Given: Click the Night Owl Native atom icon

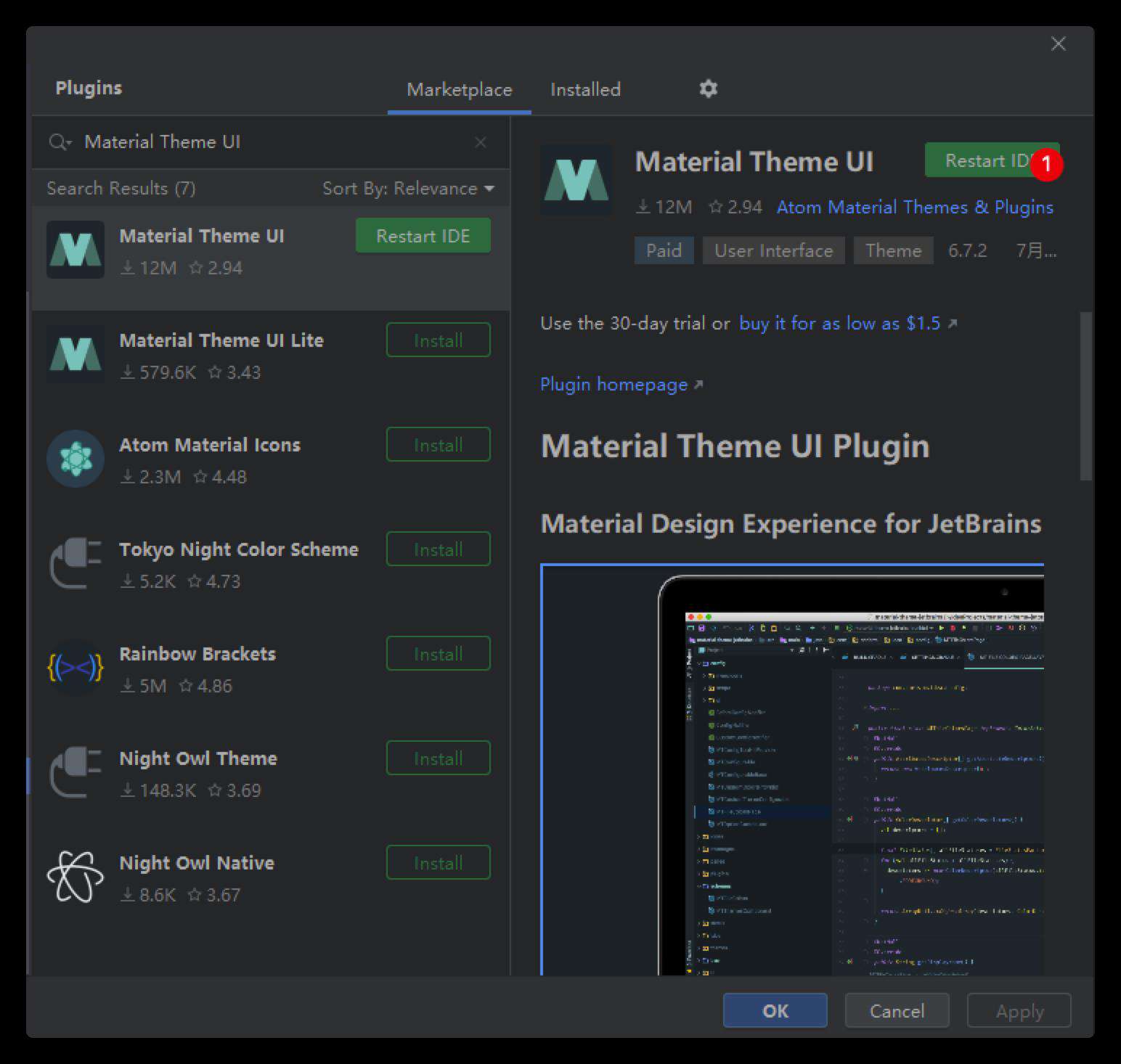Looking at the screenshot, I should 76,877.
